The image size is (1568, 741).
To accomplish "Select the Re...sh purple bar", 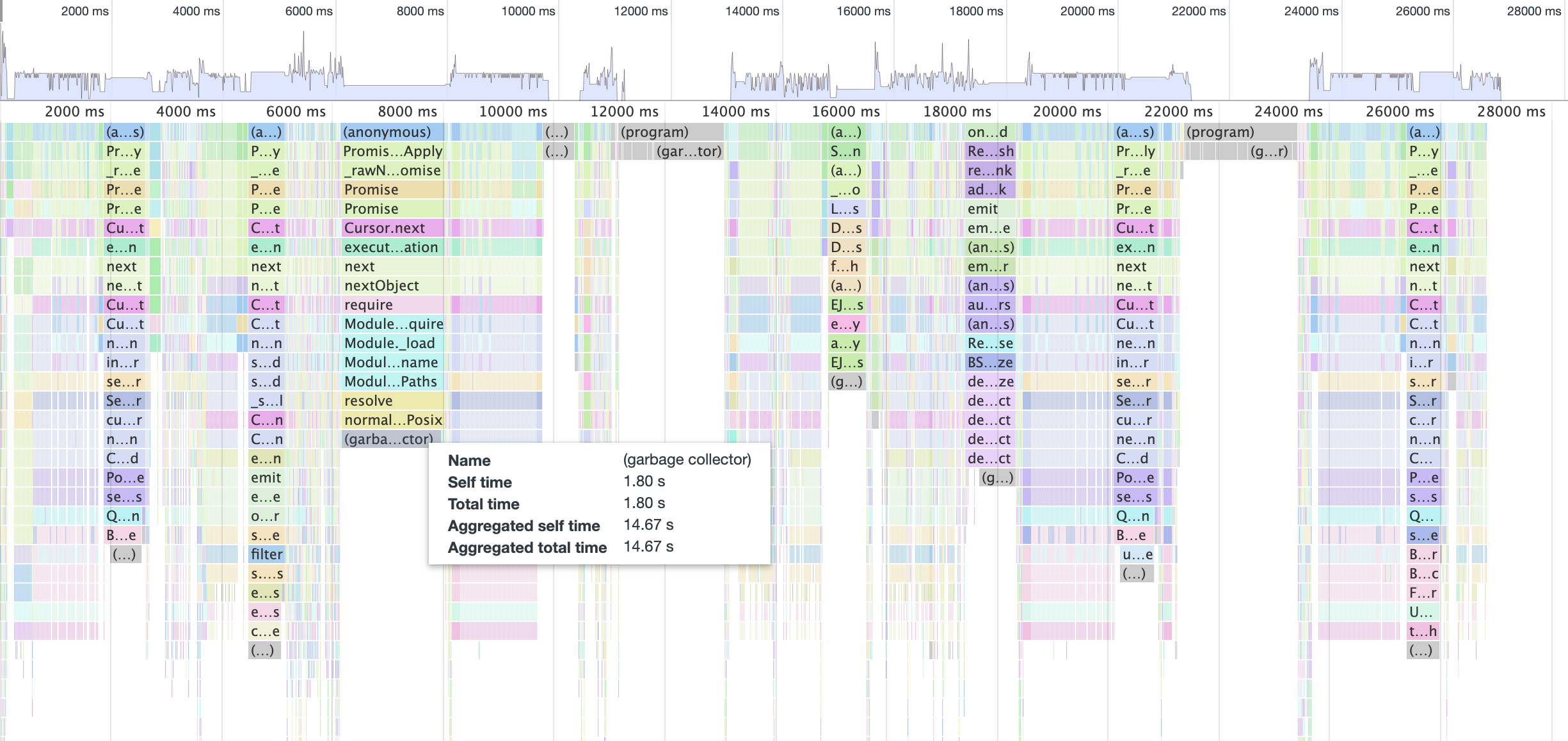I will point(989,152).
